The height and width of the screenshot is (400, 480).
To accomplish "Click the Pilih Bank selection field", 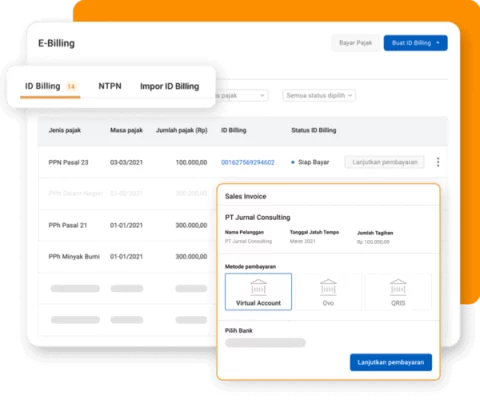I will coord(265,343).
